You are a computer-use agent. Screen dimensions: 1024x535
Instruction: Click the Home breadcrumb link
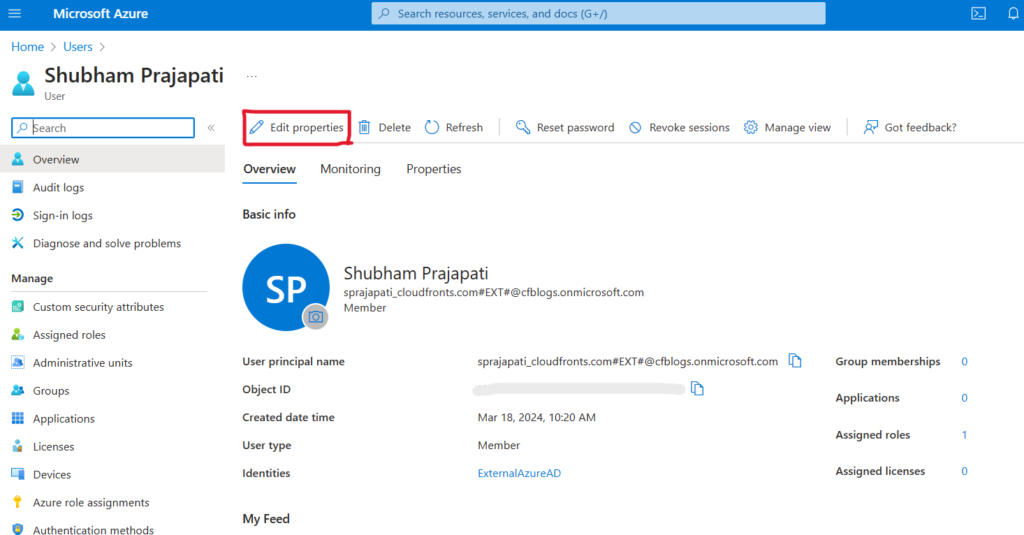(x=27, y=47)
